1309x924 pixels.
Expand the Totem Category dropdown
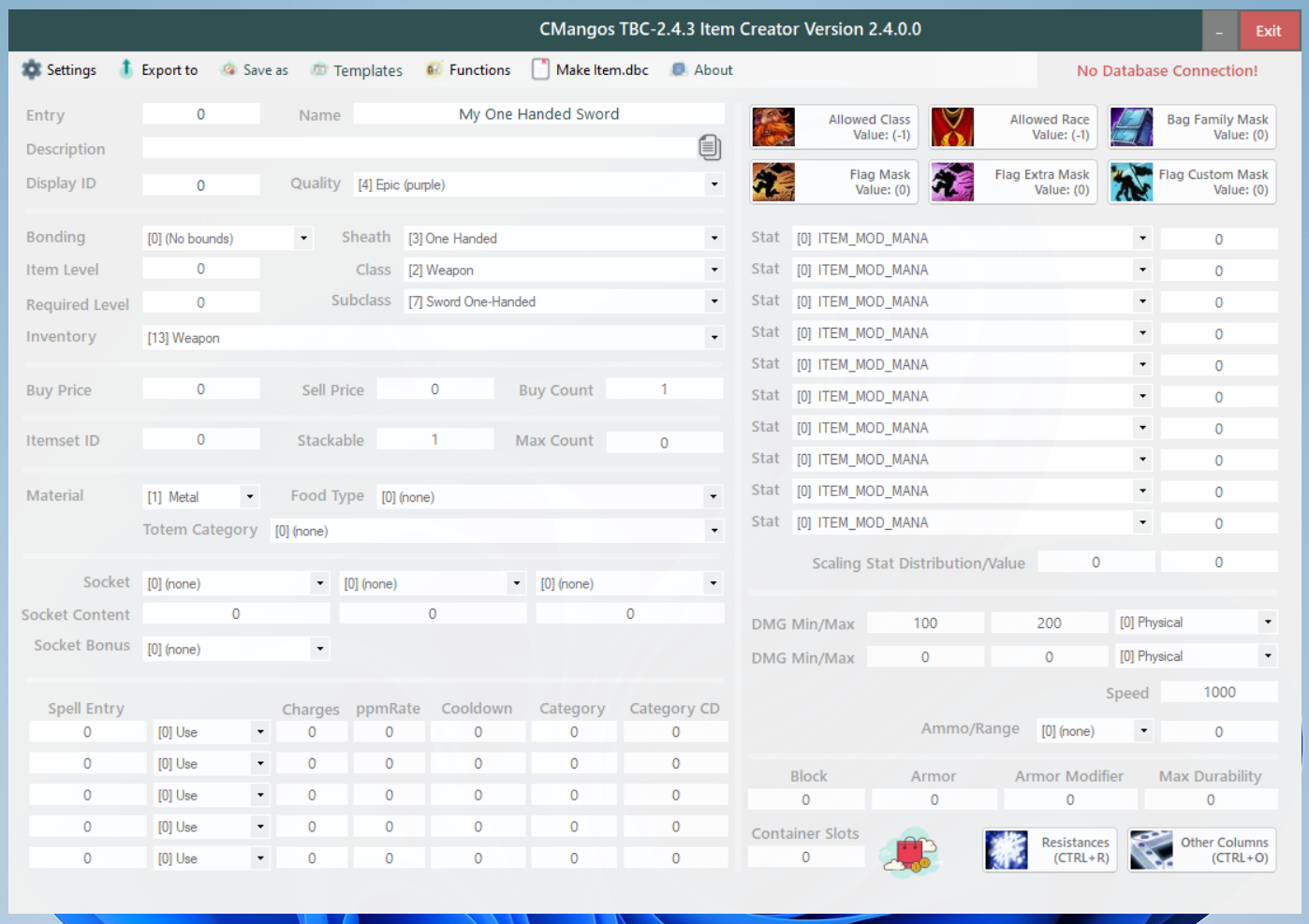click(x=714, y=531)
